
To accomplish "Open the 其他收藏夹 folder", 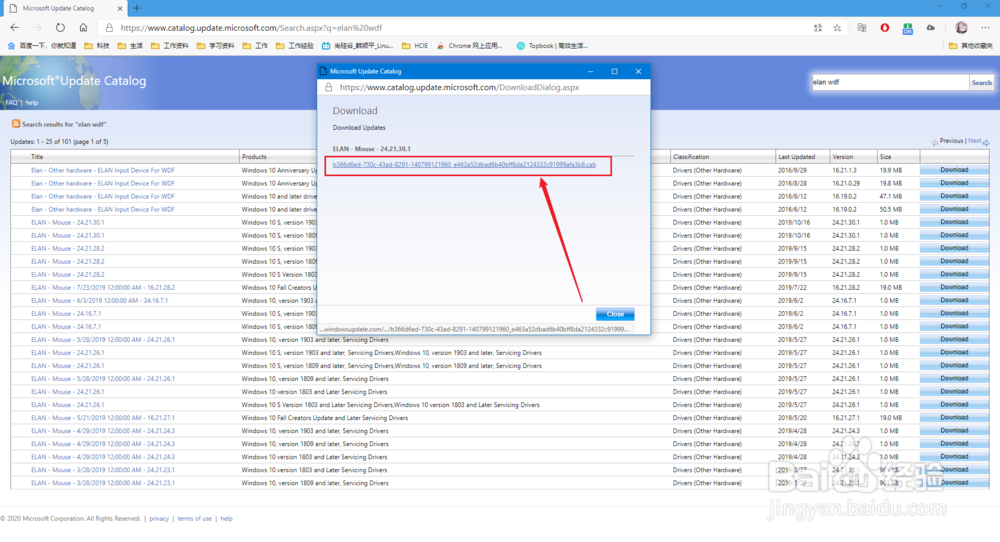I will [x=971, y=46].
